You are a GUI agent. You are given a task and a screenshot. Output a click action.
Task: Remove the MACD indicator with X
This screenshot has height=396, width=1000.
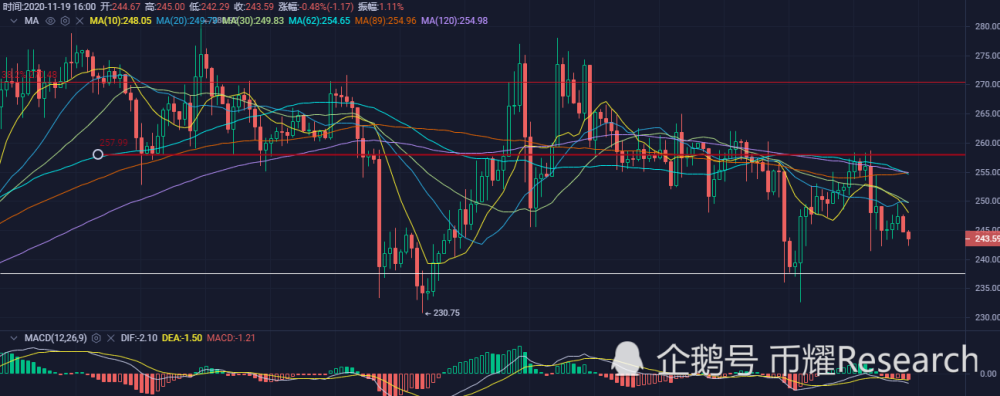pos(111,337)
